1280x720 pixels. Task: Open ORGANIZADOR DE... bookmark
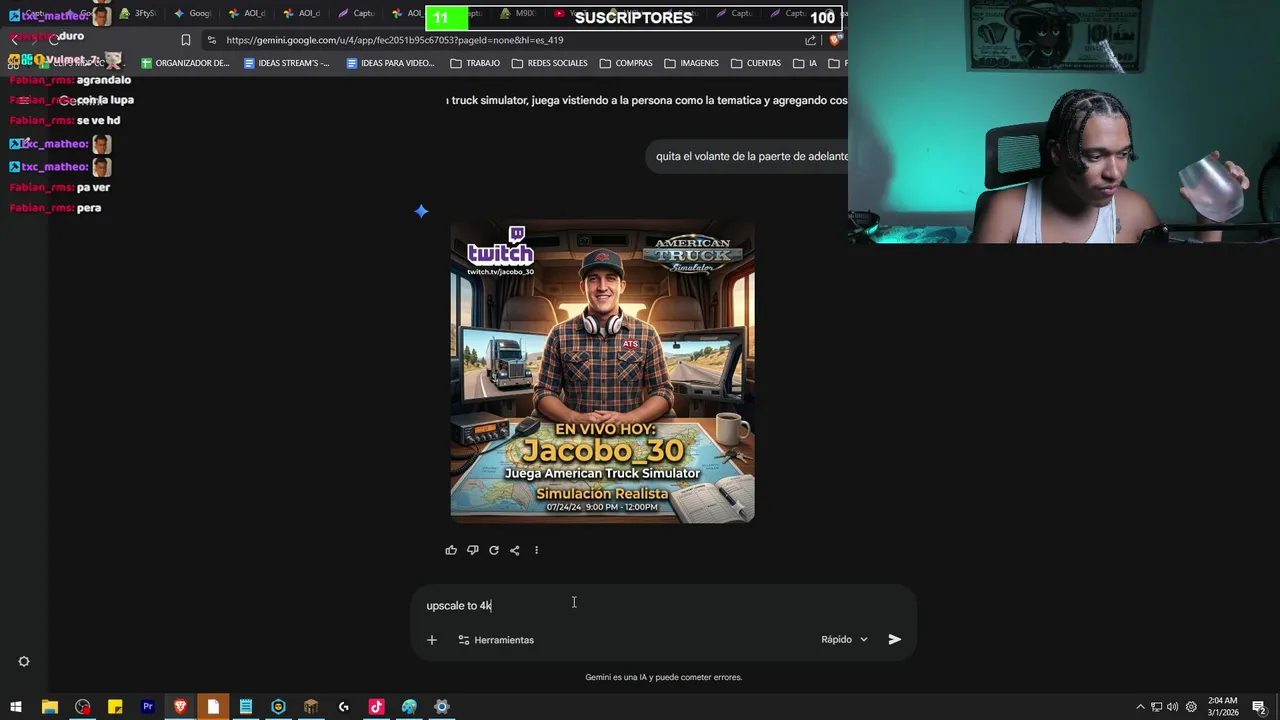click(x=185, y=63)
